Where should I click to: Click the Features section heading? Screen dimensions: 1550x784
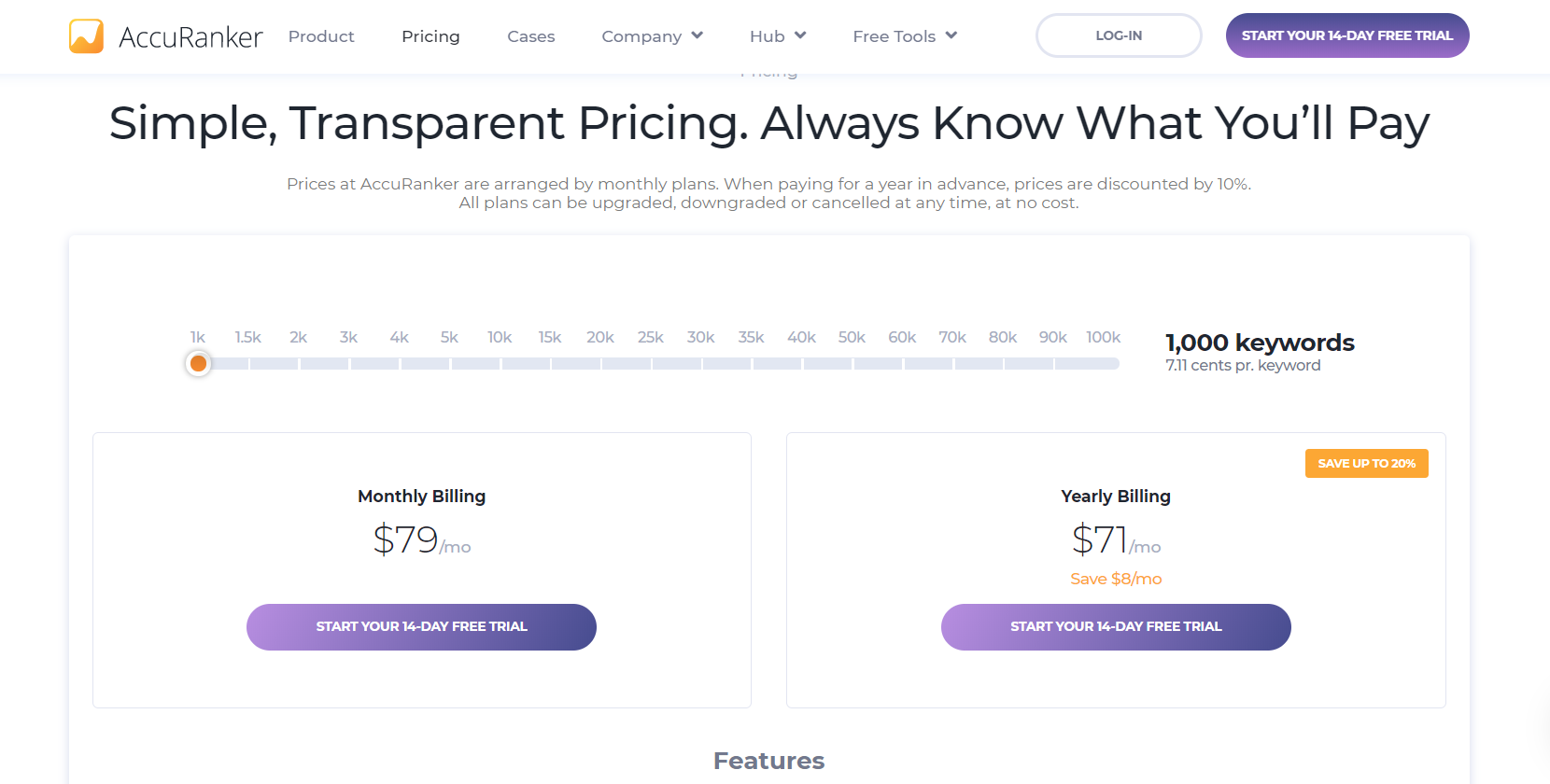point(769,761)
